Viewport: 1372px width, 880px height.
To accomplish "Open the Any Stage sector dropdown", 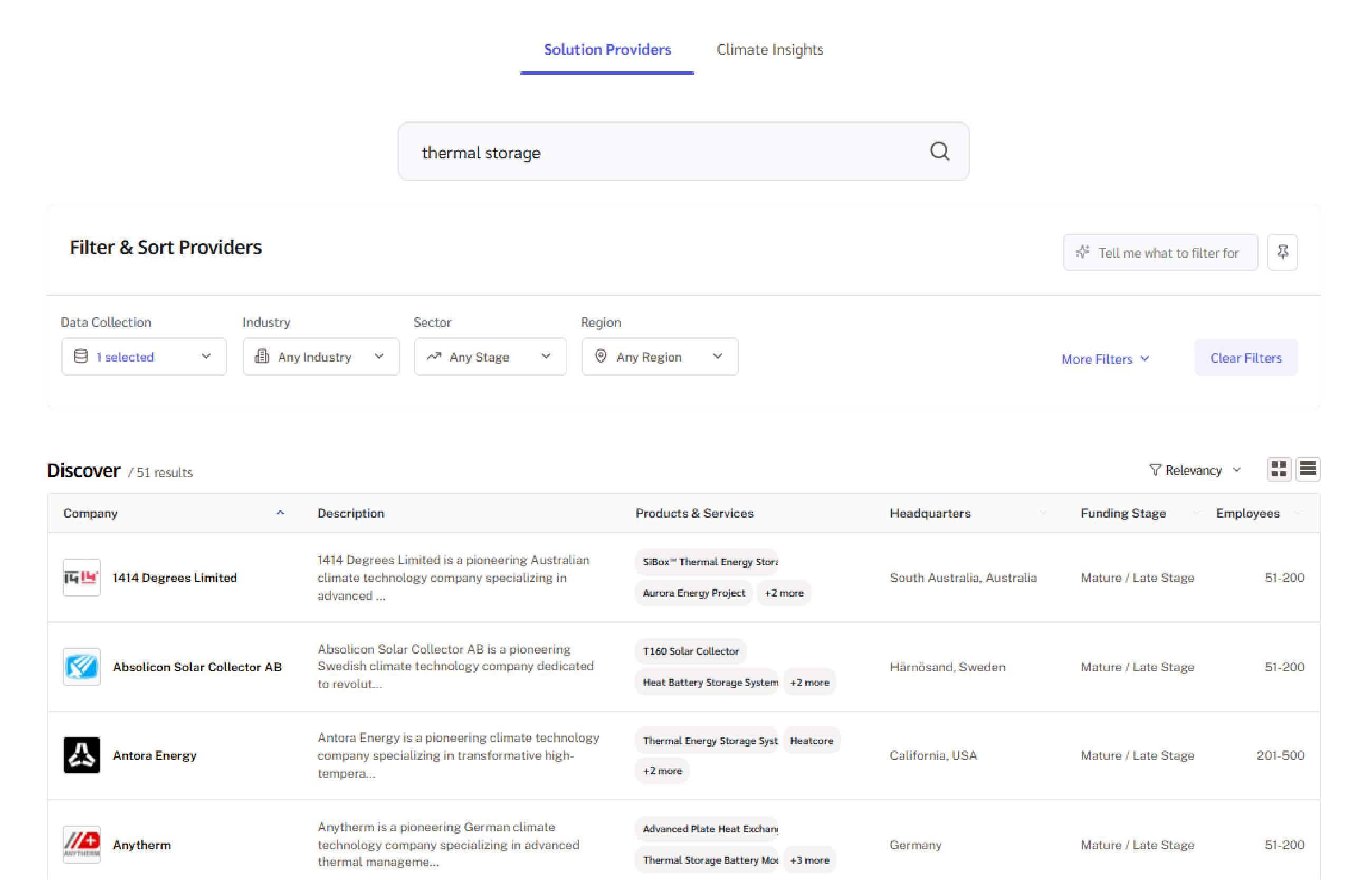I will [490, 356].
